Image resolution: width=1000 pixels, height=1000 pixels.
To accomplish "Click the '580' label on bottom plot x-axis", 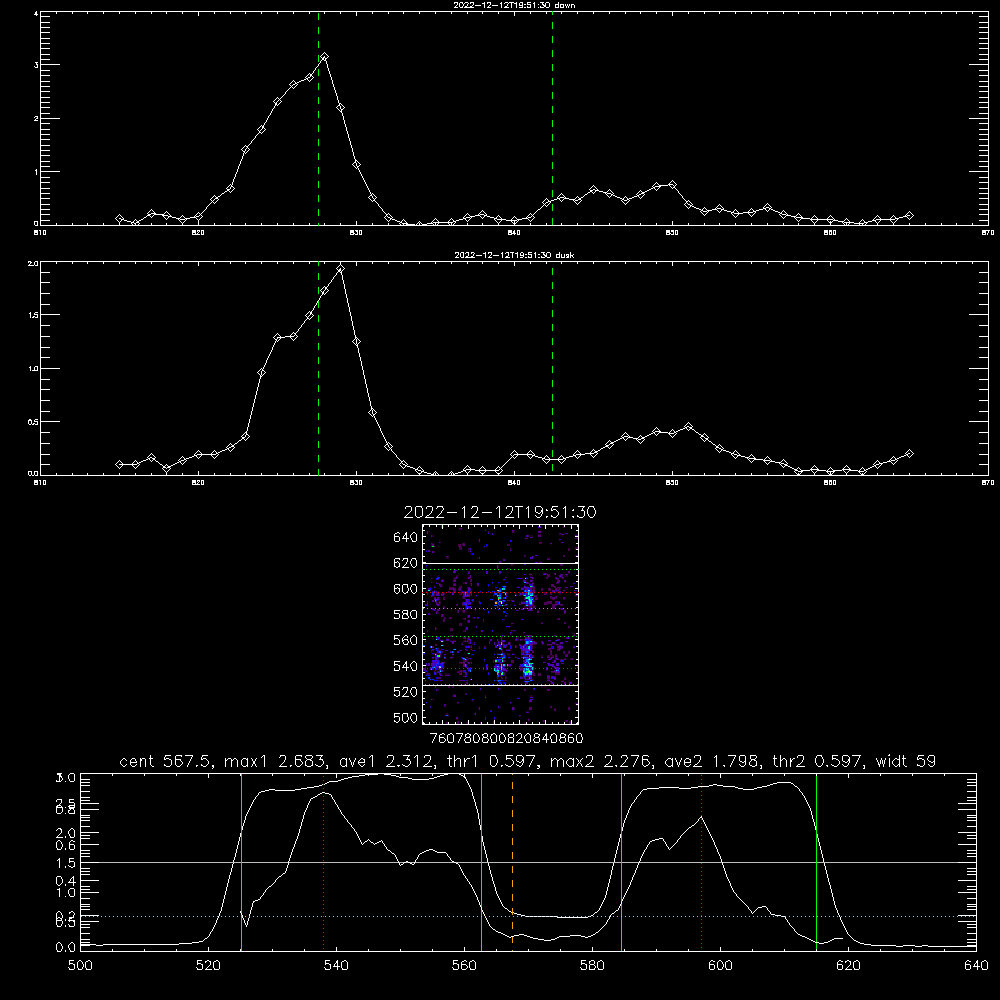I will pyautogui.click(x=592, y=966).
